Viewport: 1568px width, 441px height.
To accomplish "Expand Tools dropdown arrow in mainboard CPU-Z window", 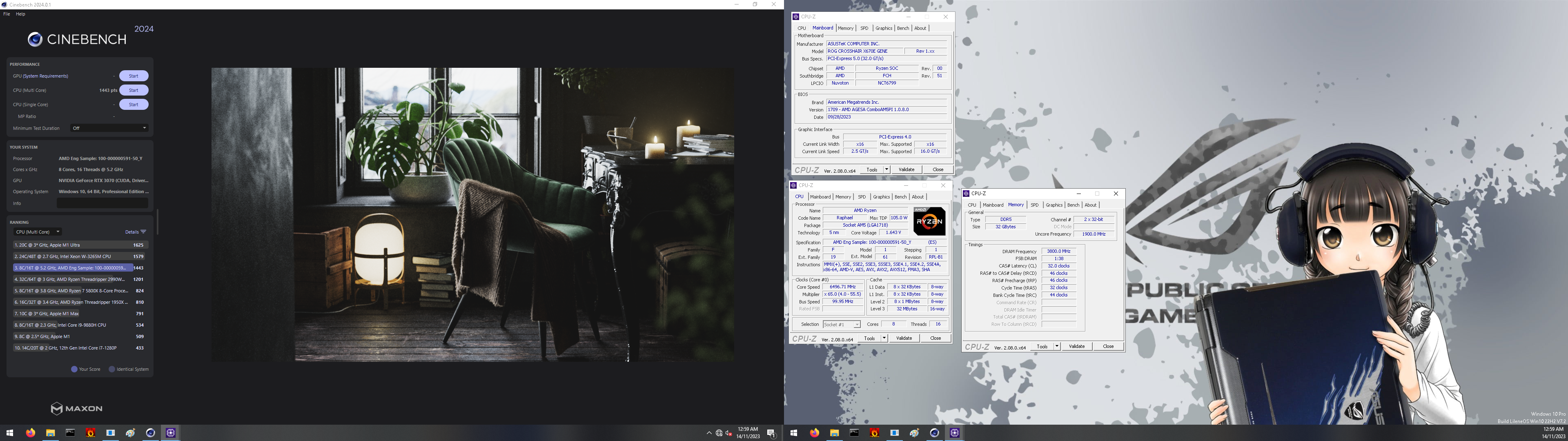I will tap(886, 169).
